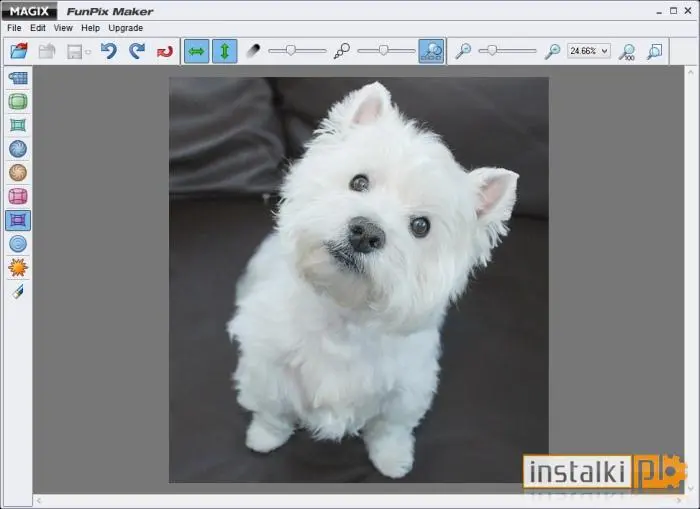Image resolution: width=700 pixels, height=509 pixels.
Task: Select the eraser restore tool
Action: tap(18, 292)
